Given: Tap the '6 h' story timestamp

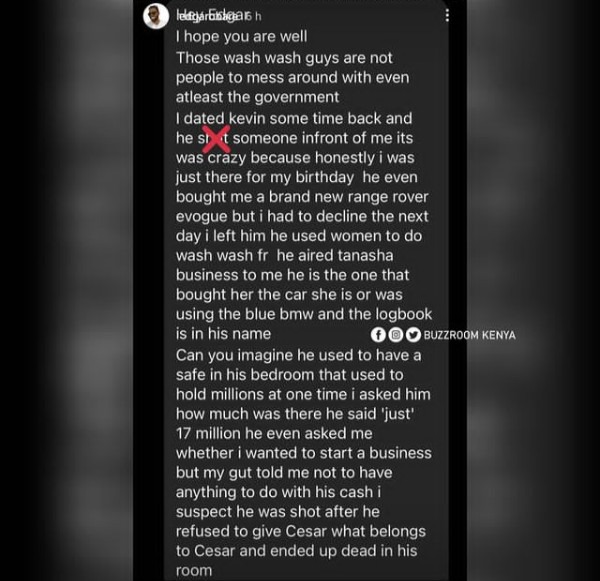Looking at the screenshot, I should (254, 16).
